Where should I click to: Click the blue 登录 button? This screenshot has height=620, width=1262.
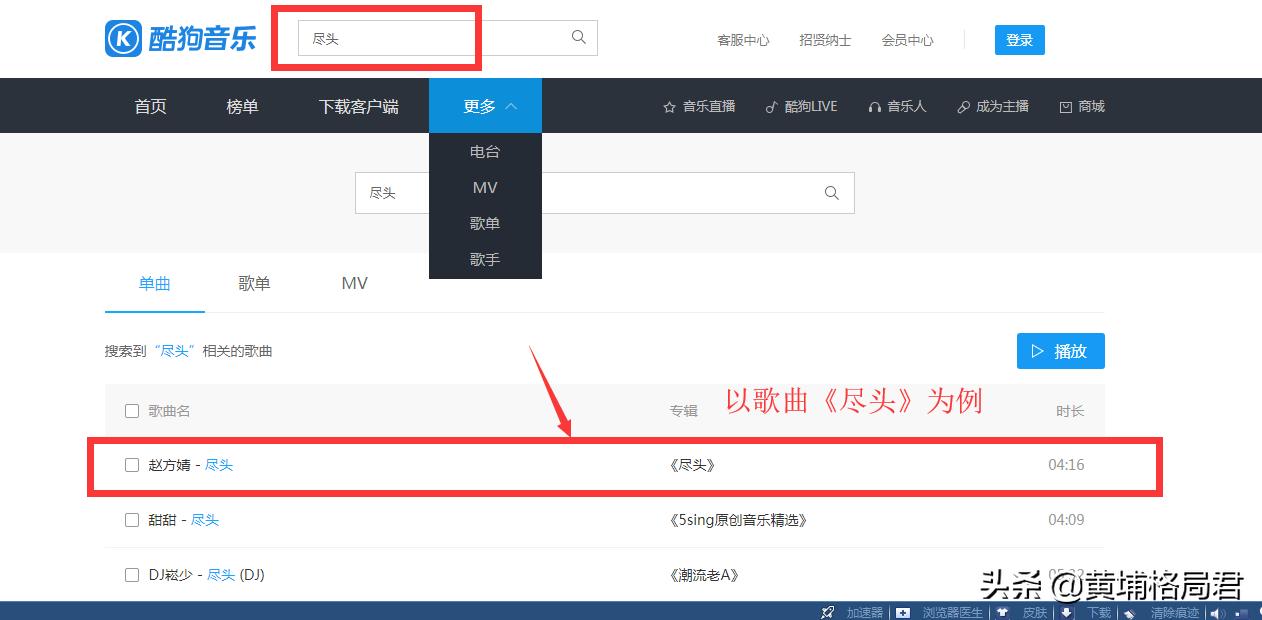pyautogui.click(x=1019, y=40)
